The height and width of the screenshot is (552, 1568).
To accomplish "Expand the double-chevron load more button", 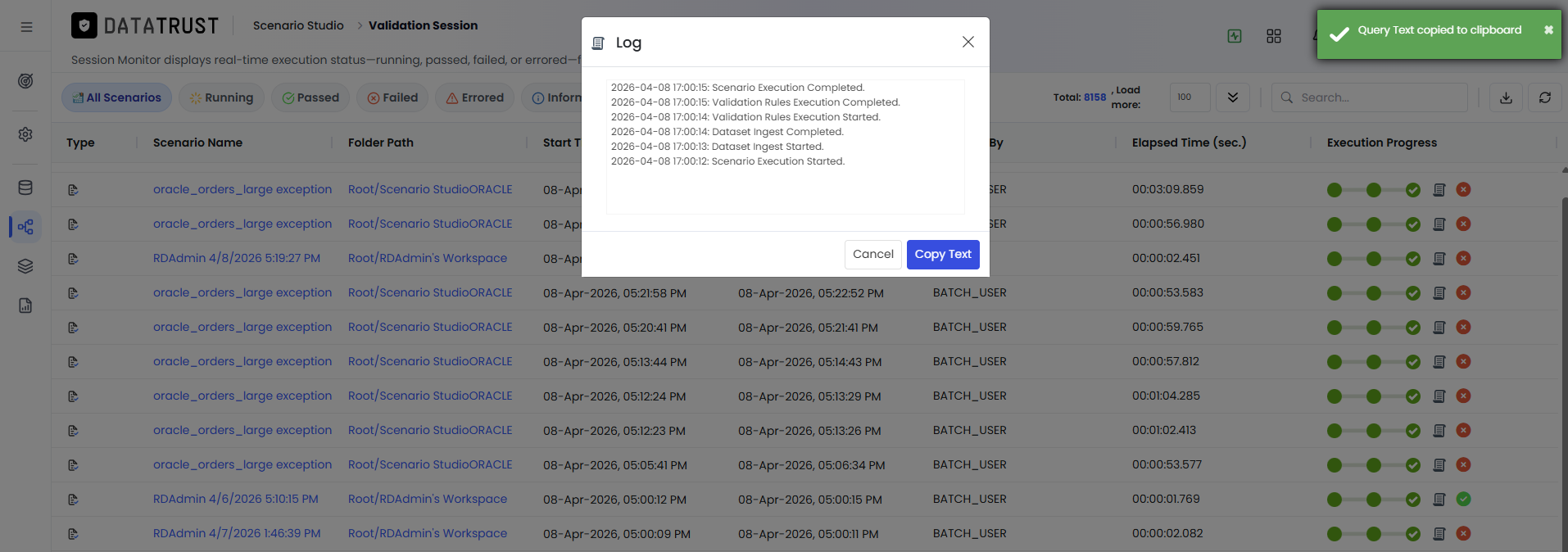I will coord(1233,97).
